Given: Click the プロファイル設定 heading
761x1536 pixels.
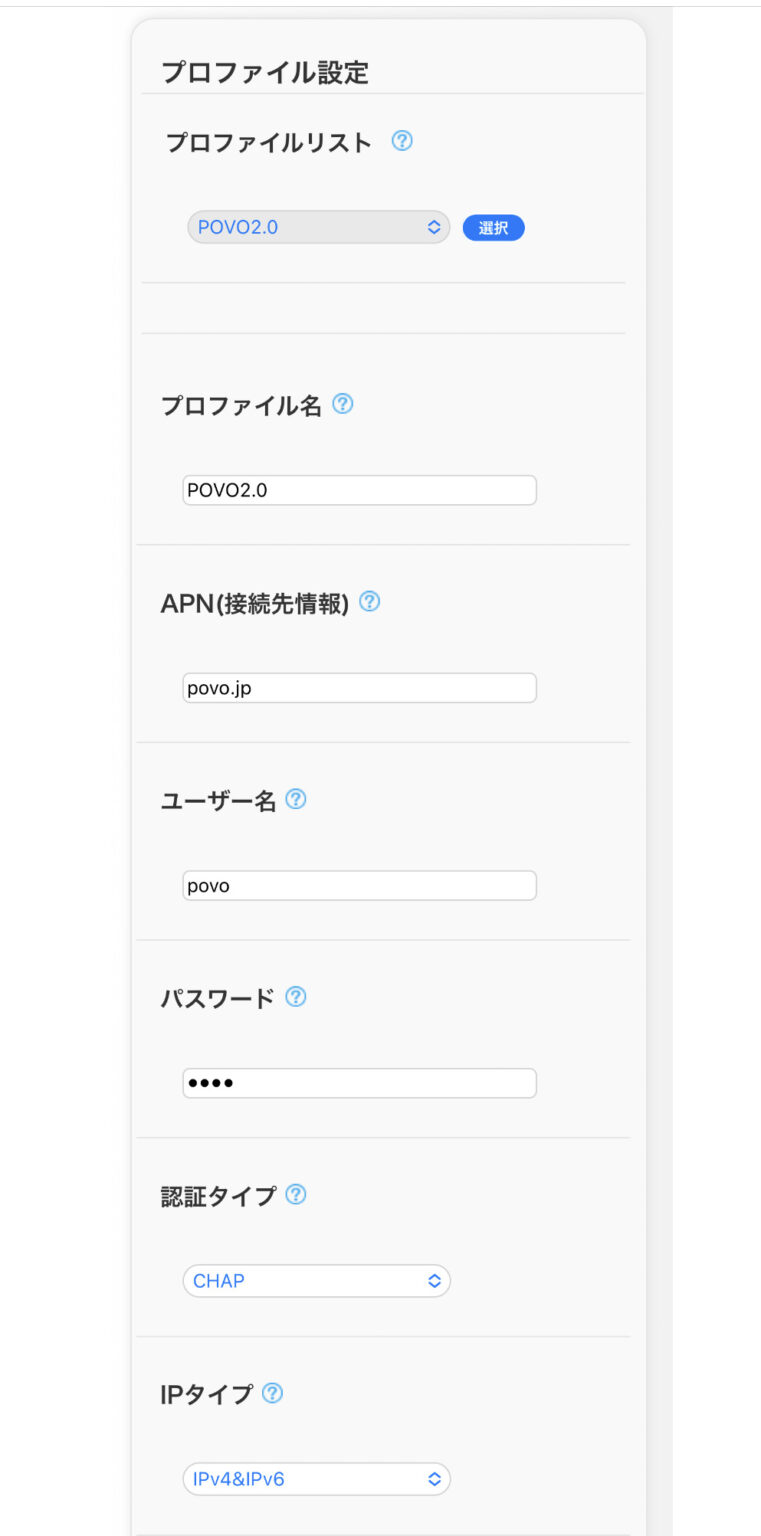Looking at the screenshot, I should pos(265,73).
